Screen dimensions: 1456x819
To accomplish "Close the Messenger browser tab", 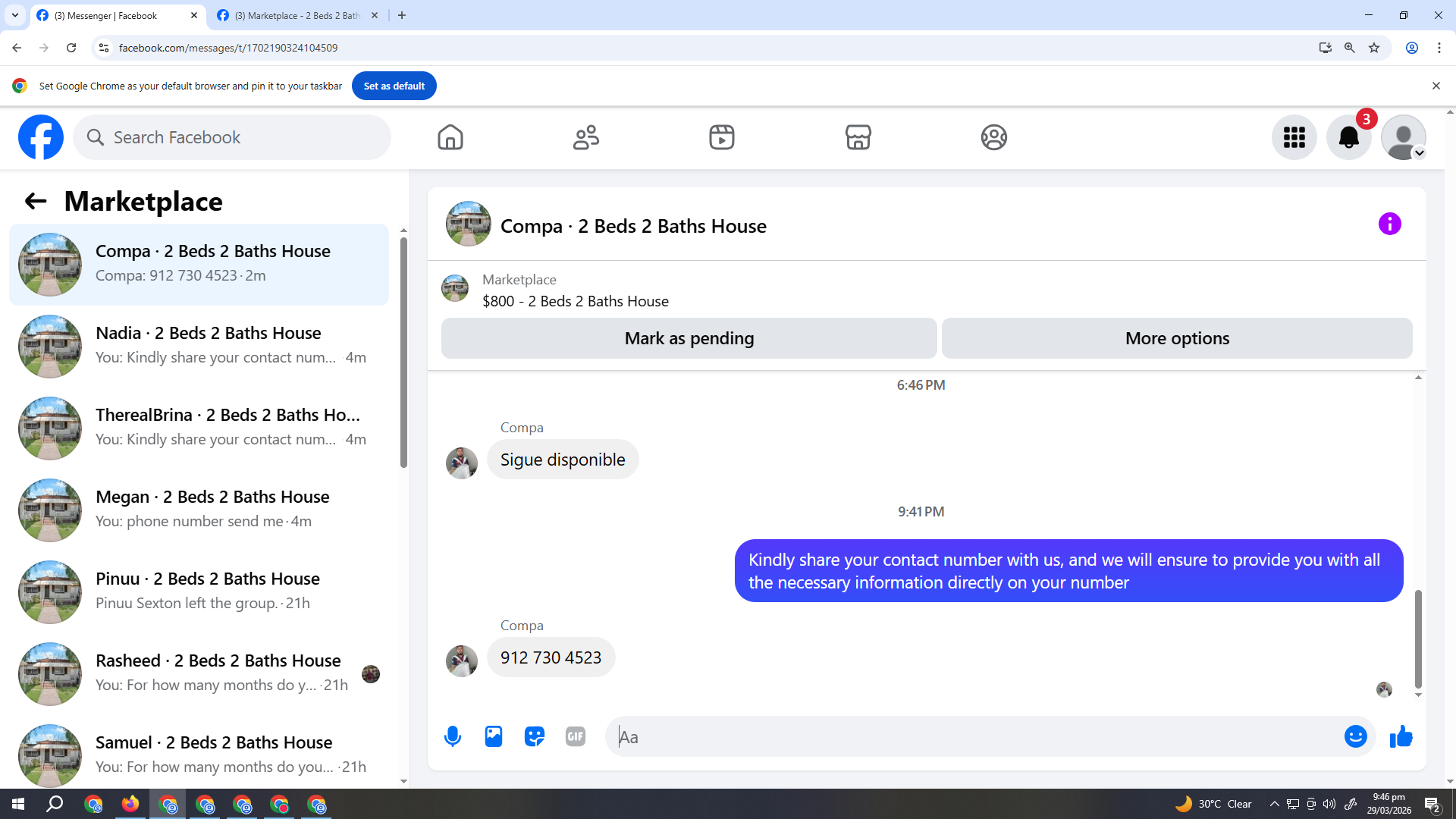I will tap(194, 15).
